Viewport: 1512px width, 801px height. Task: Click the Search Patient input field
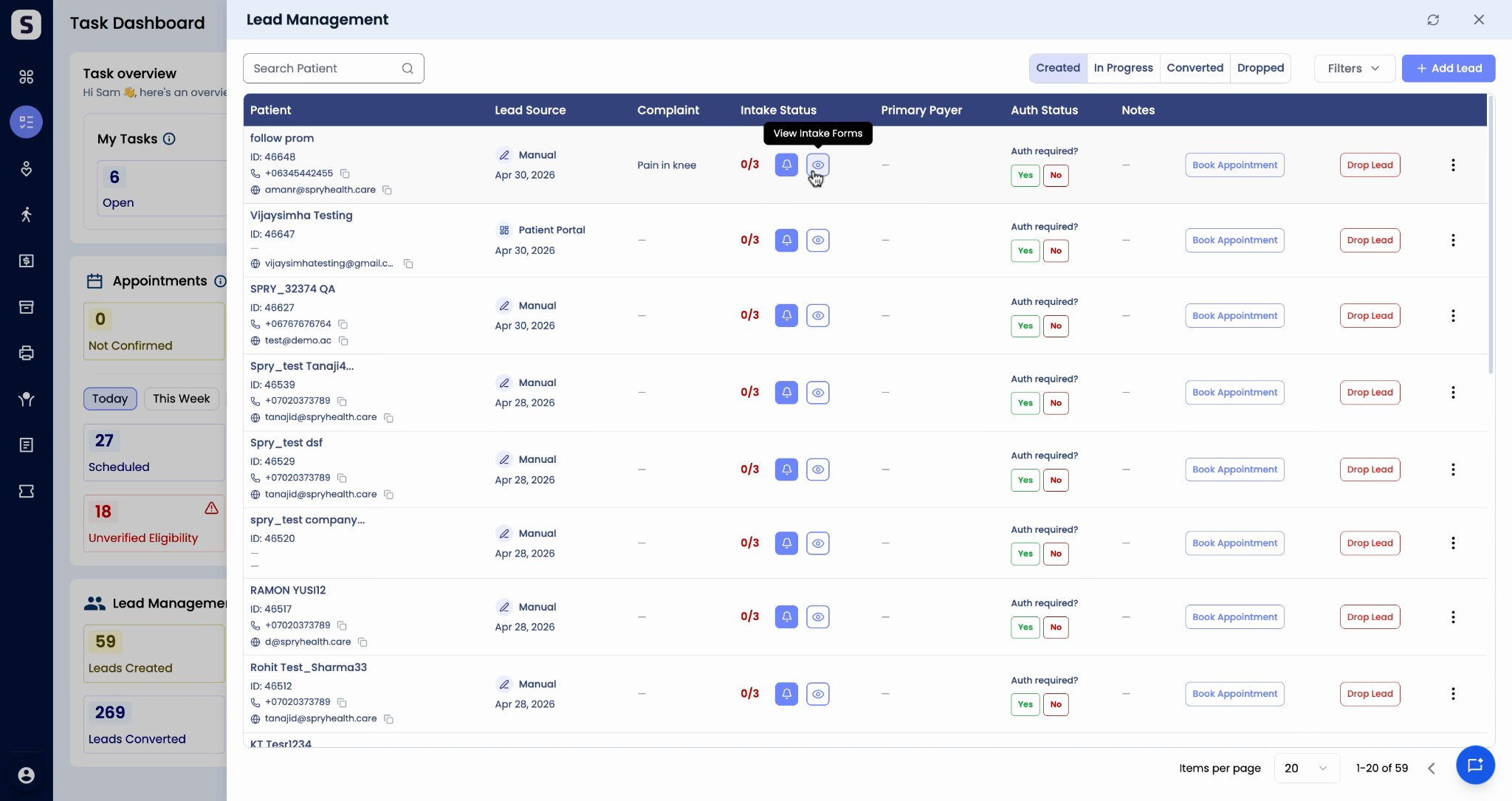point(334,69)
